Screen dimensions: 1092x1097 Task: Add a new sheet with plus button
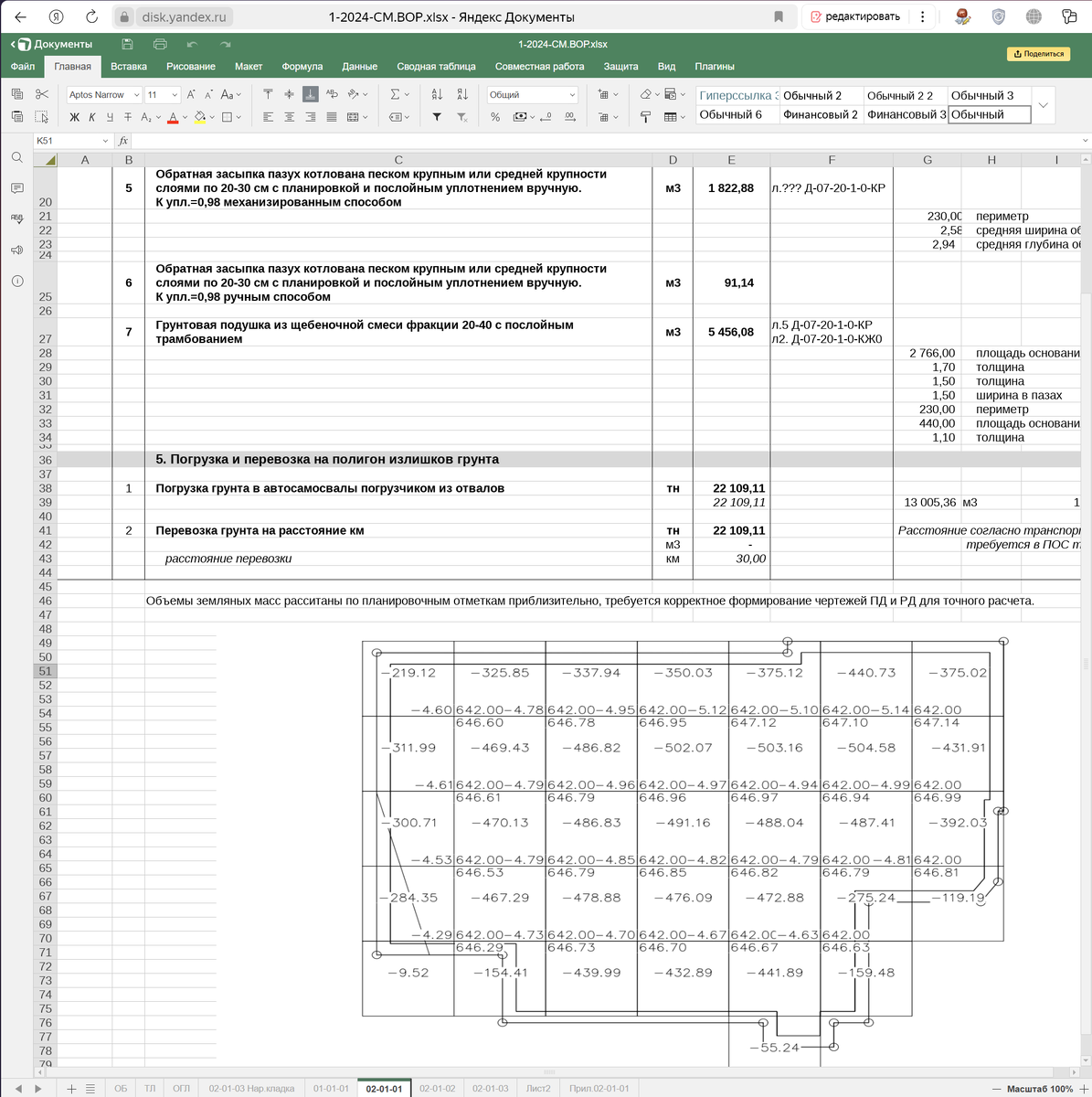(71, 1089)
